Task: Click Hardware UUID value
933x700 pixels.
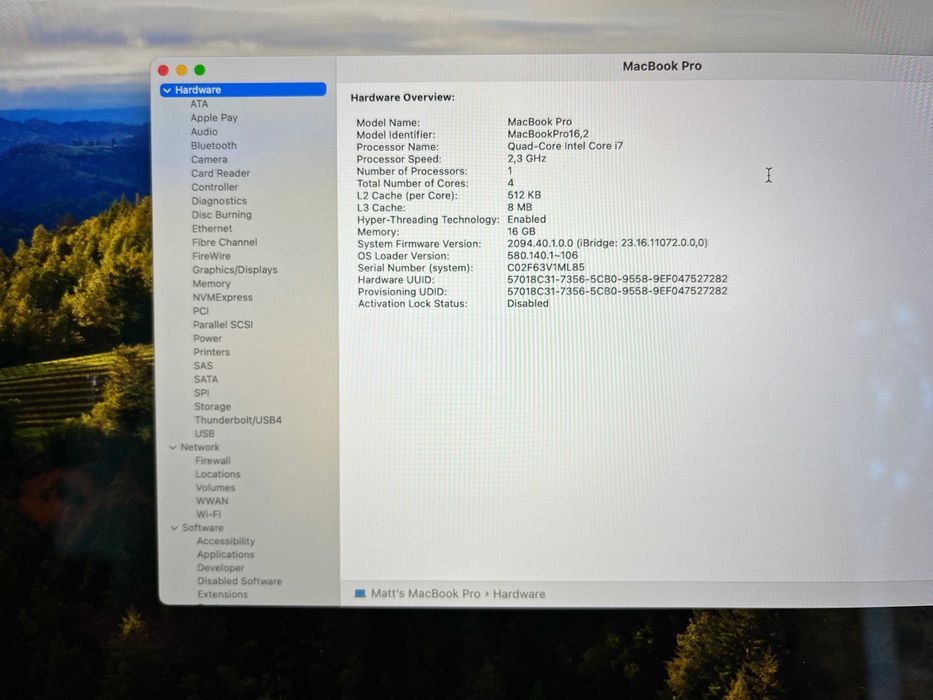Action: click(617, 279)
